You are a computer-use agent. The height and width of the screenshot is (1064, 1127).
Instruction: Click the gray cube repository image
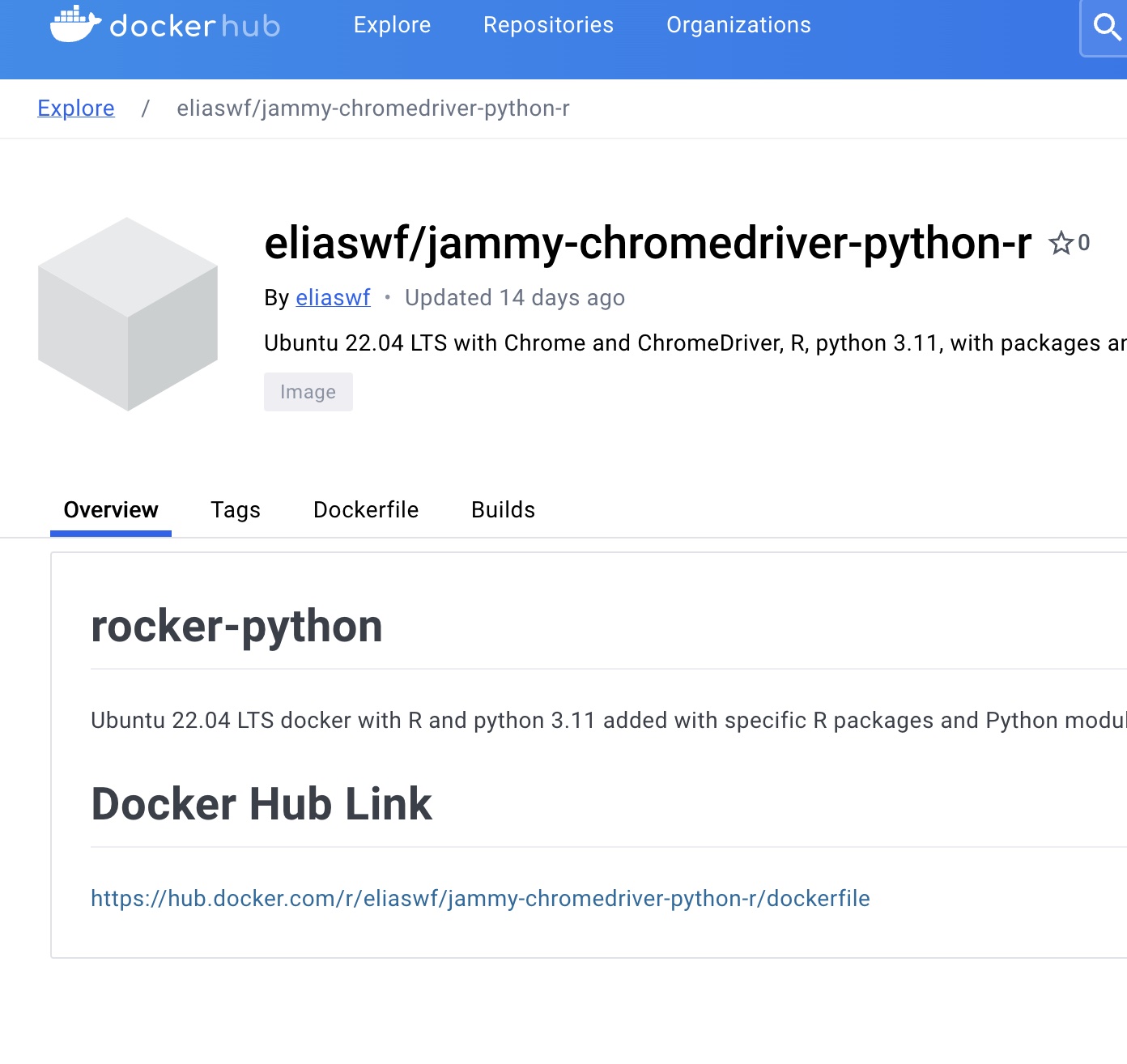pyautogui.click(x=128, y=314)
